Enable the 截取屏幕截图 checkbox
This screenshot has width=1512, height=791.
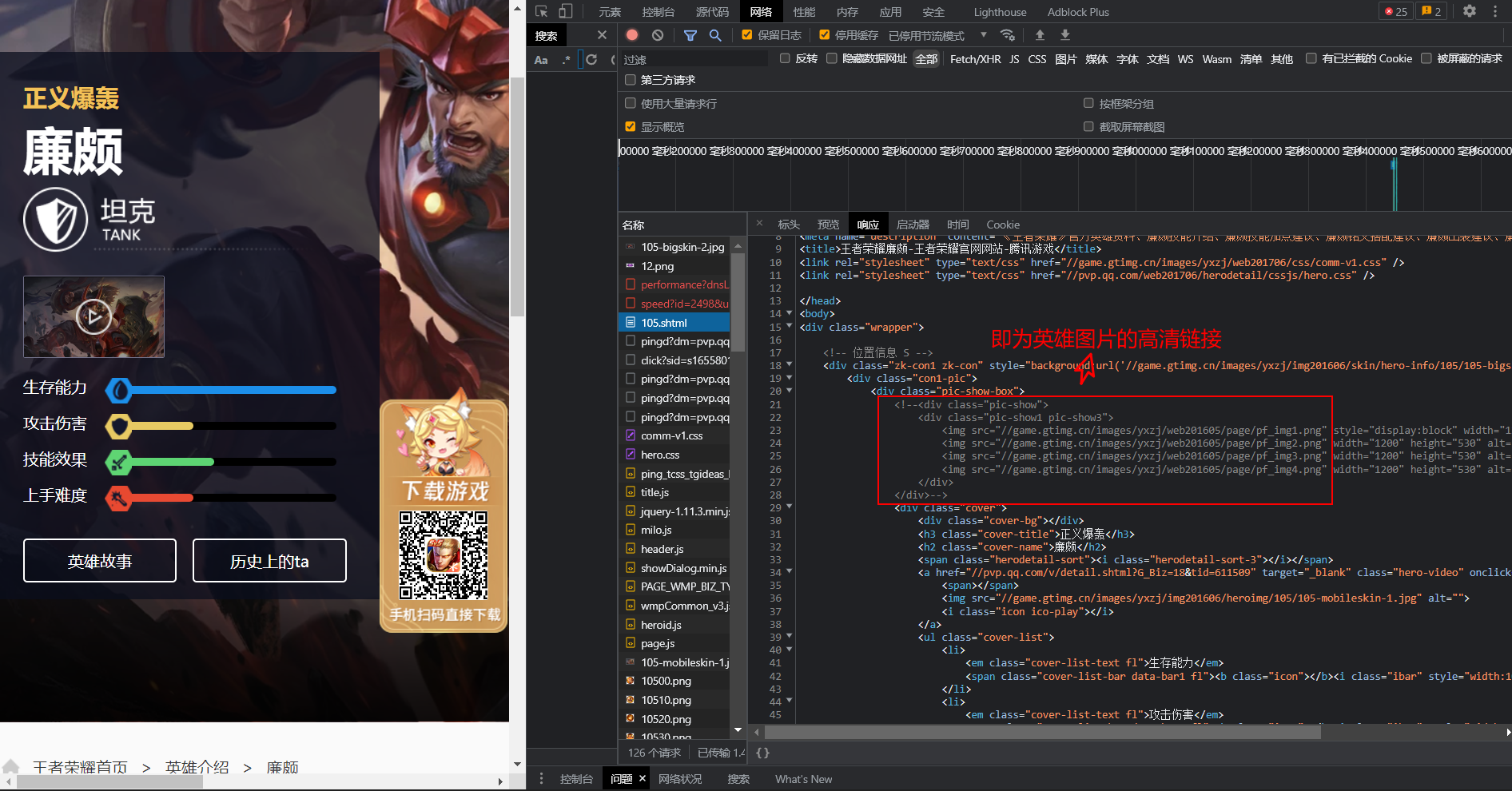(x=1088, y=126)
